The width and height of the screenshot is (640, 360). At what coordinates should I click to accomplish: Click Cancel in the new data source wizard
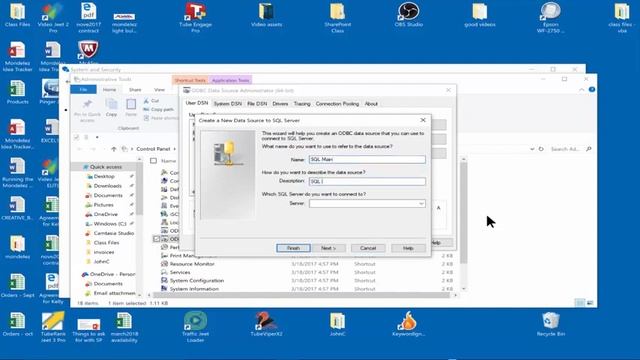(x=368, y=248)
